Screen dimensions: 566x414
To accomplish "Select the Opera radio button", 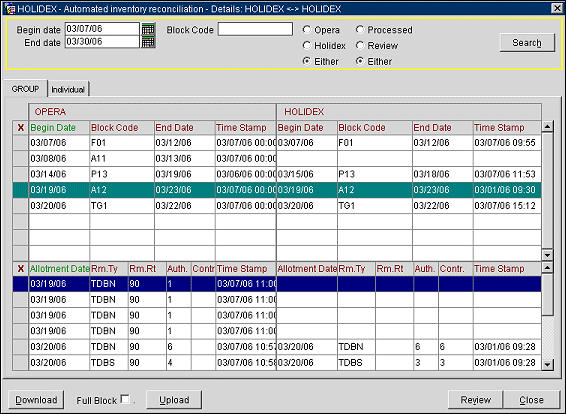I will pyautogui.click(x=307, y=30).
